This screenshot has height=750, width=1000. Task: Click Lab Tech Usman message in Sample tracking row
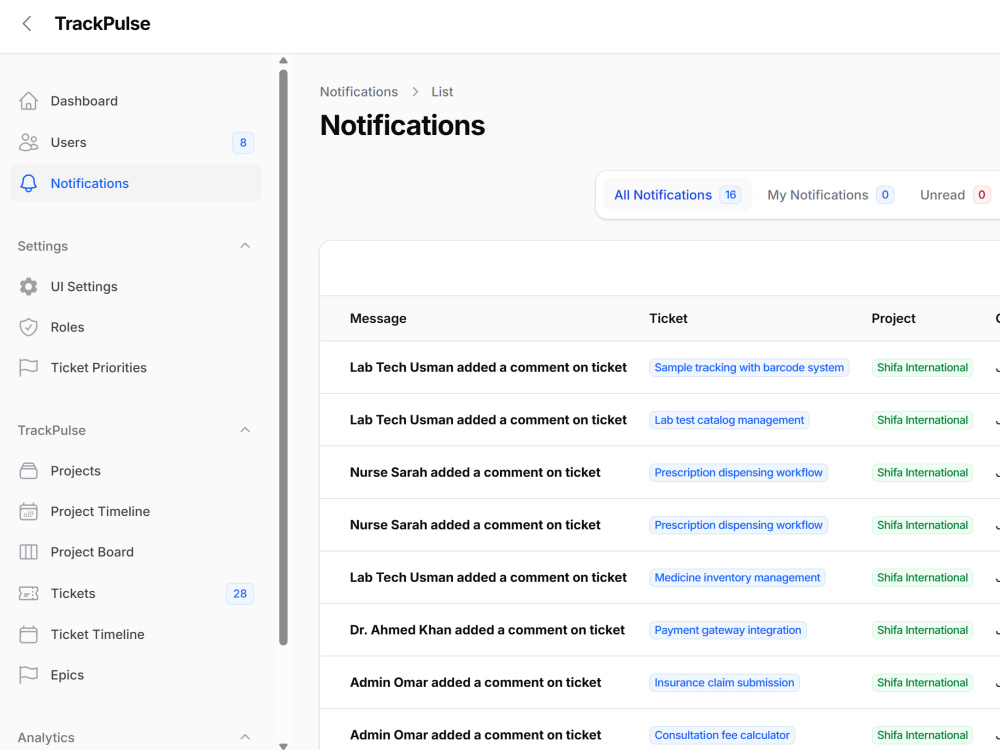(x=488, y=367)
